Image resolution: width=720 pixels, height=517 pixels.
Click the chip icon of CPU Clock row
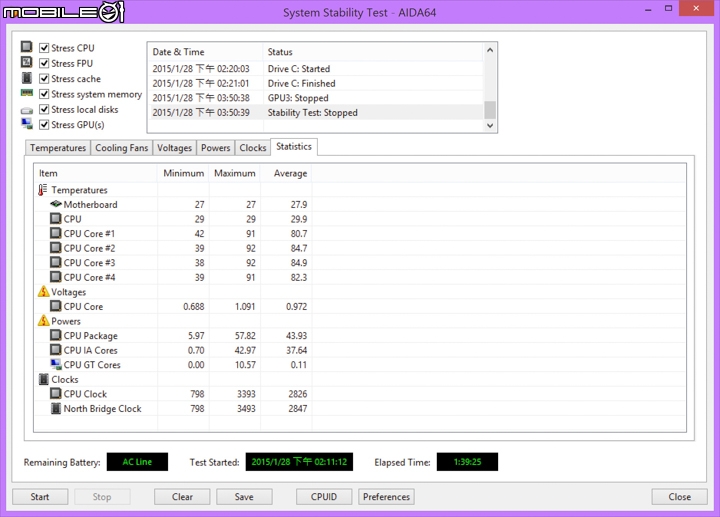[56, 393]
